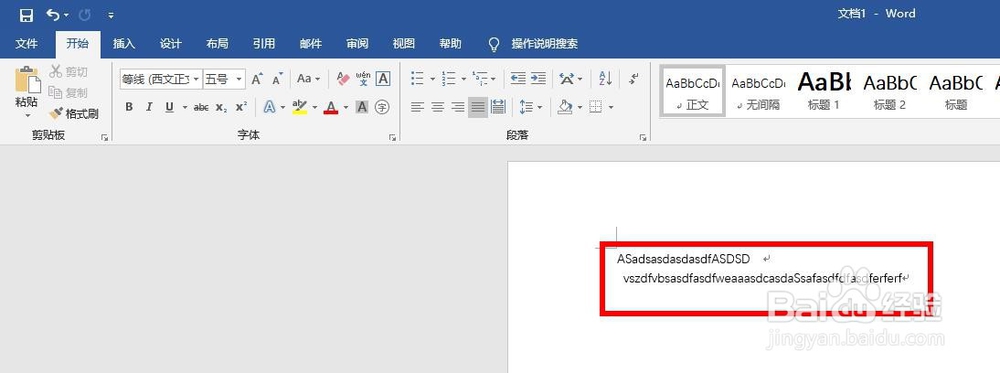
Task: Toggle the justify alignment icon
Action: point(478,107)
